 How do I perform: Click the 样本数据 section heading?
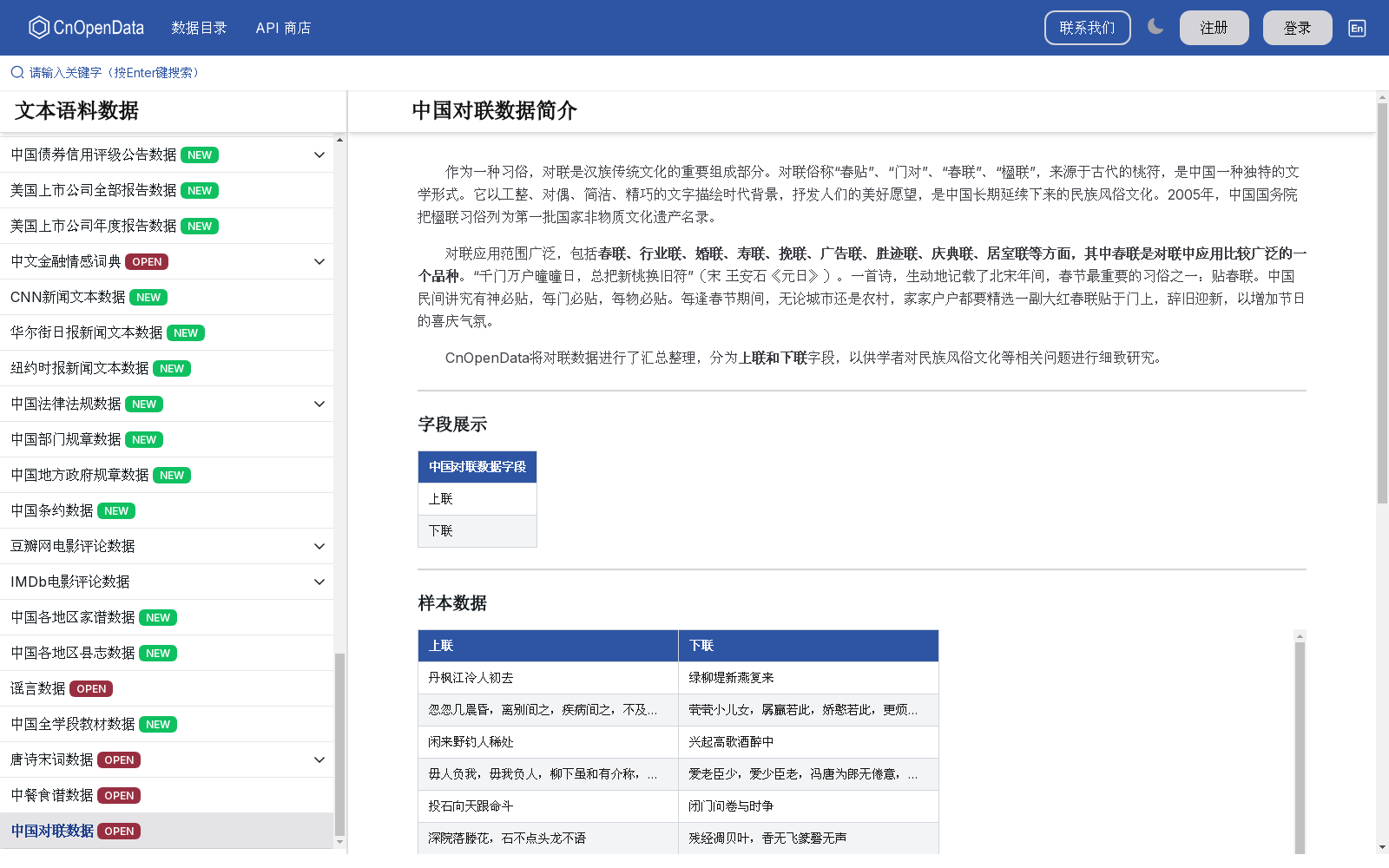click(452, 603)
